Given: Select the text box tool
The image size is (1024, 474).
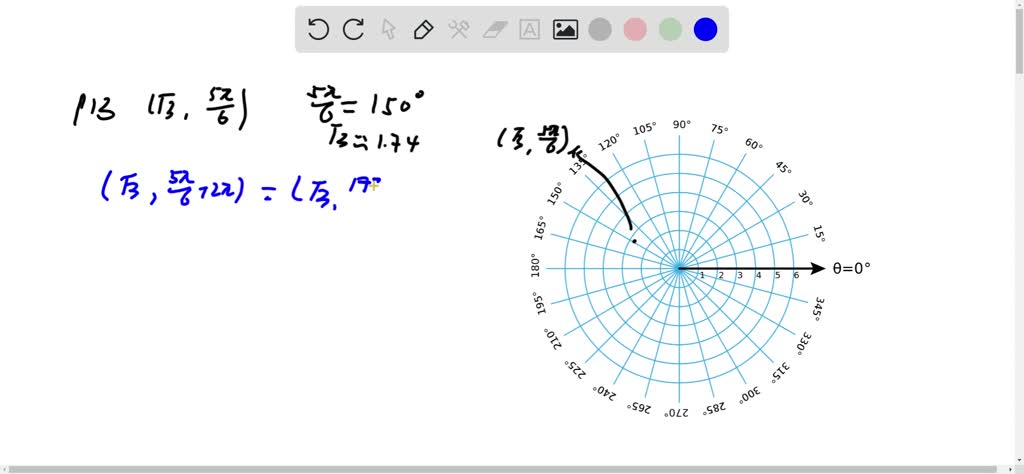Looking at the screenshot, I should (530, 29).
